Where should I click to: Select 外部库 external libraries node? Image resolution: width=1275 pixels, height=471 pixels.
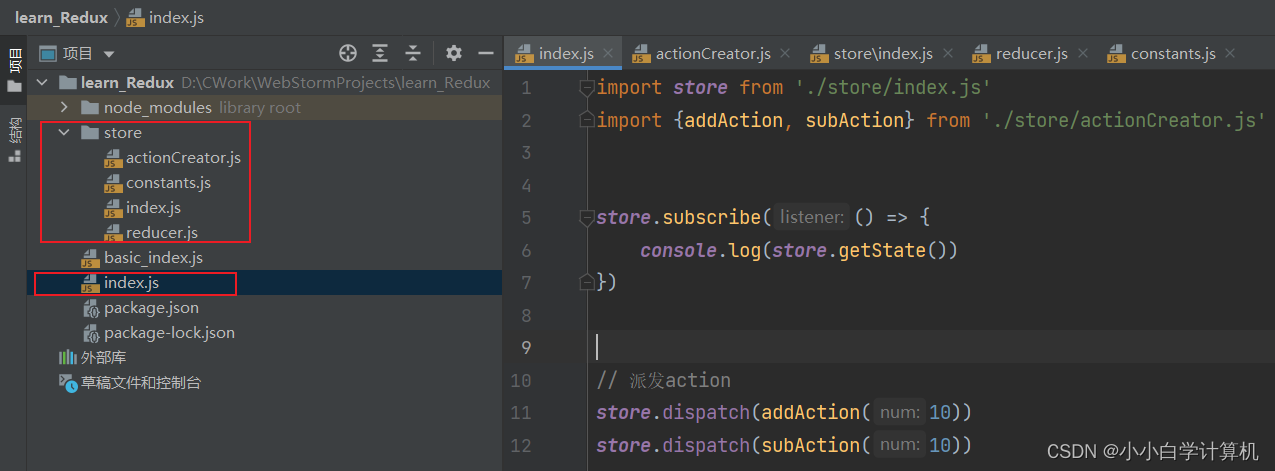click(x=103, y=357)
